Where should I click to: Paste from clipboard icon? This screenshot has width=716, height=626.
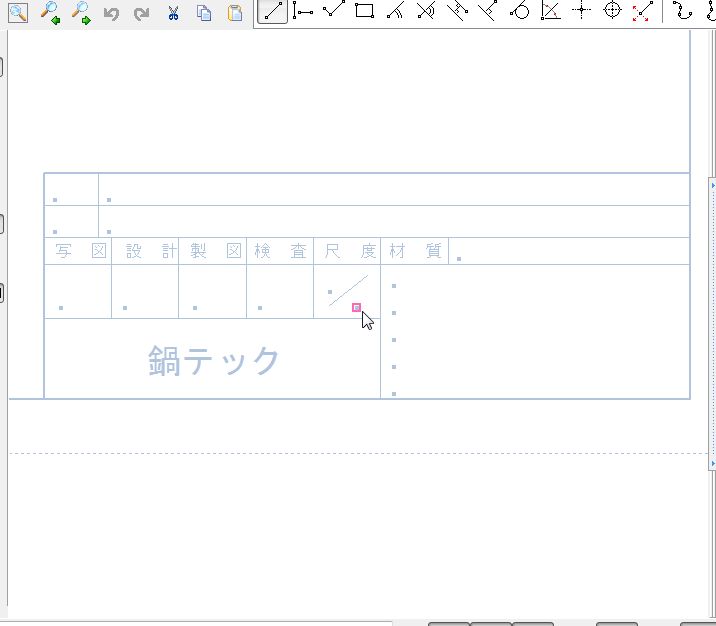(234, 14)
